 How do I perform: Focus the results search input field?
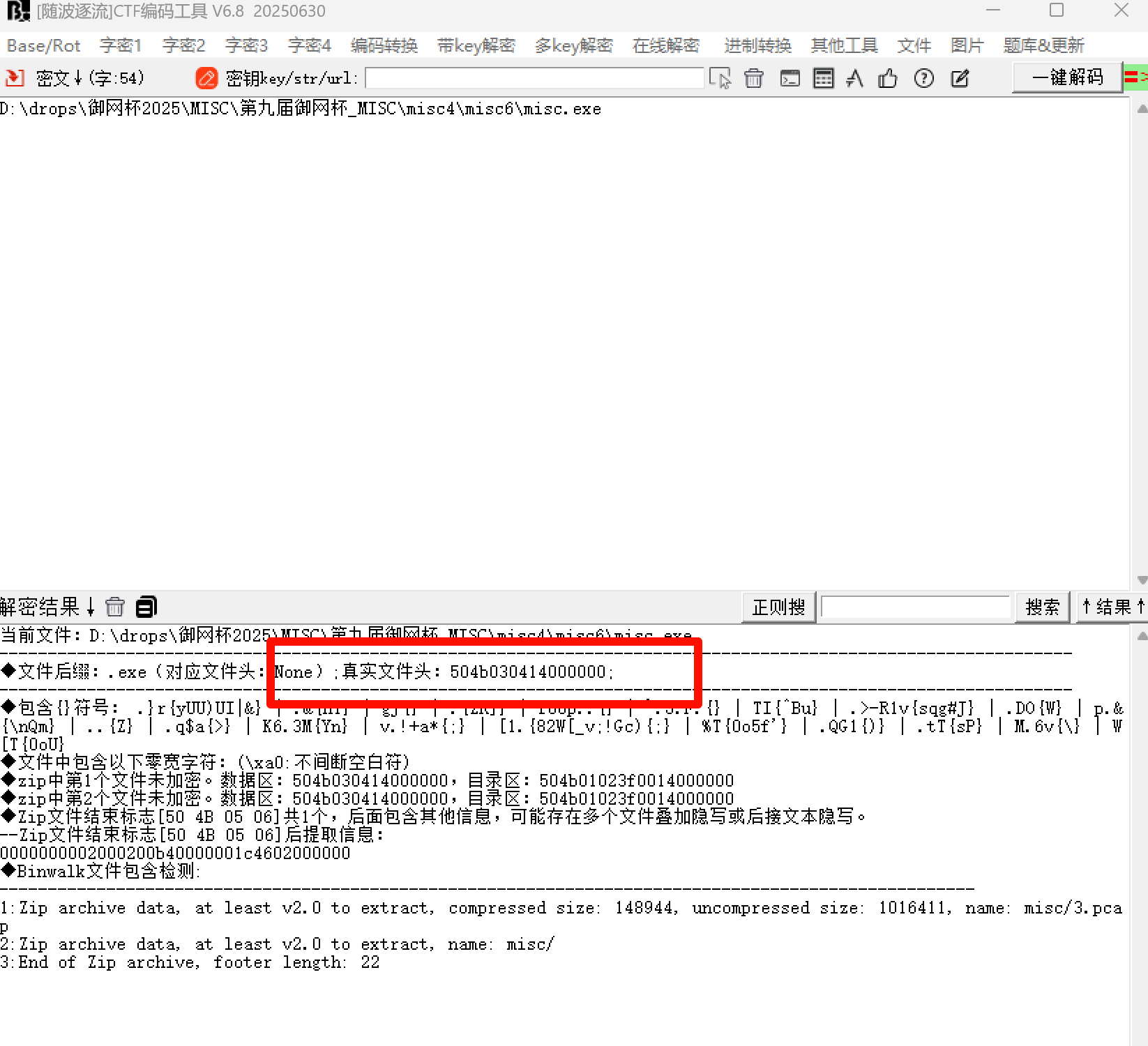(916, 607)
